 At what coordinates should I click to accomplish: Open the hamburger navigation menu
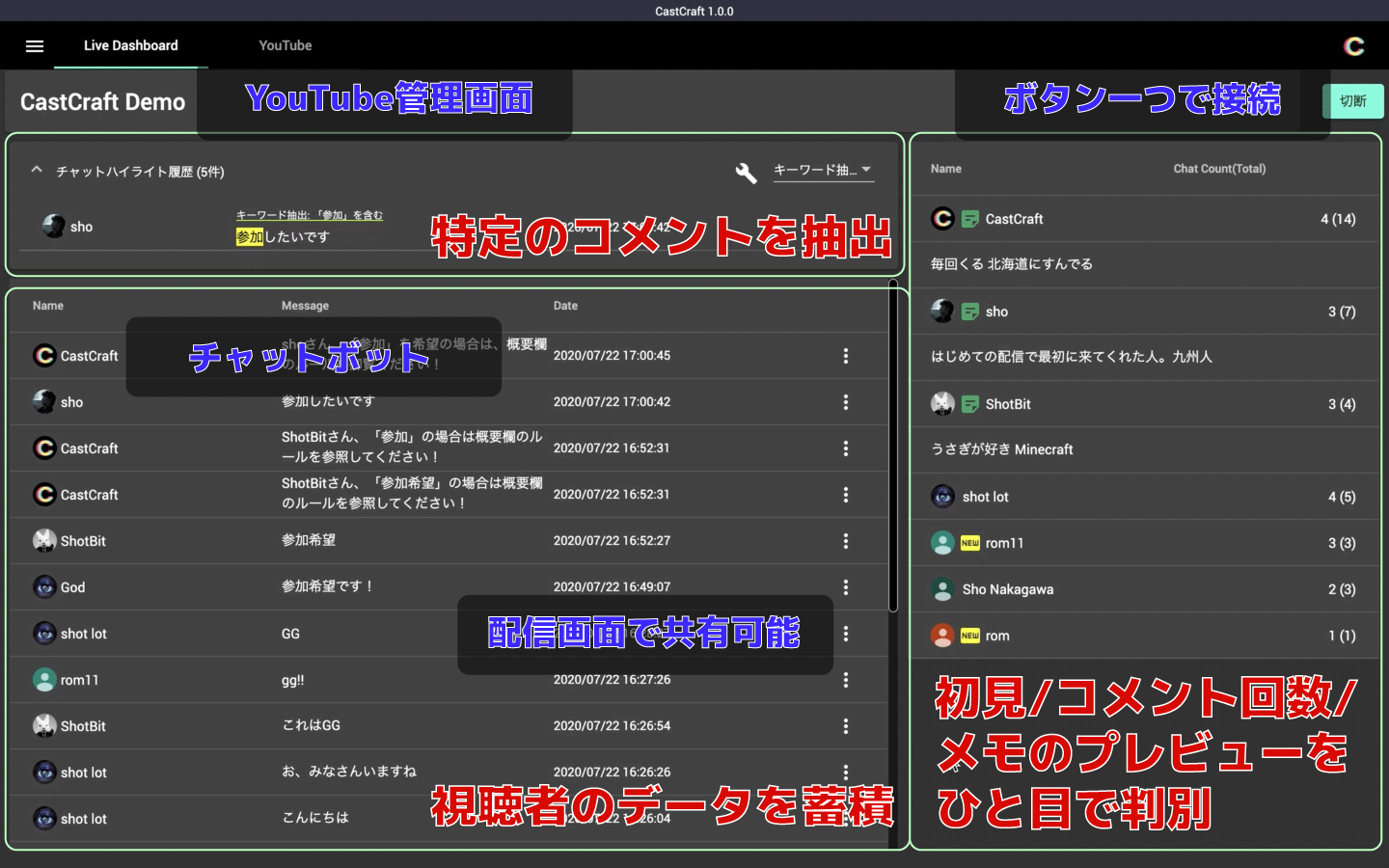tap(34, 45)
